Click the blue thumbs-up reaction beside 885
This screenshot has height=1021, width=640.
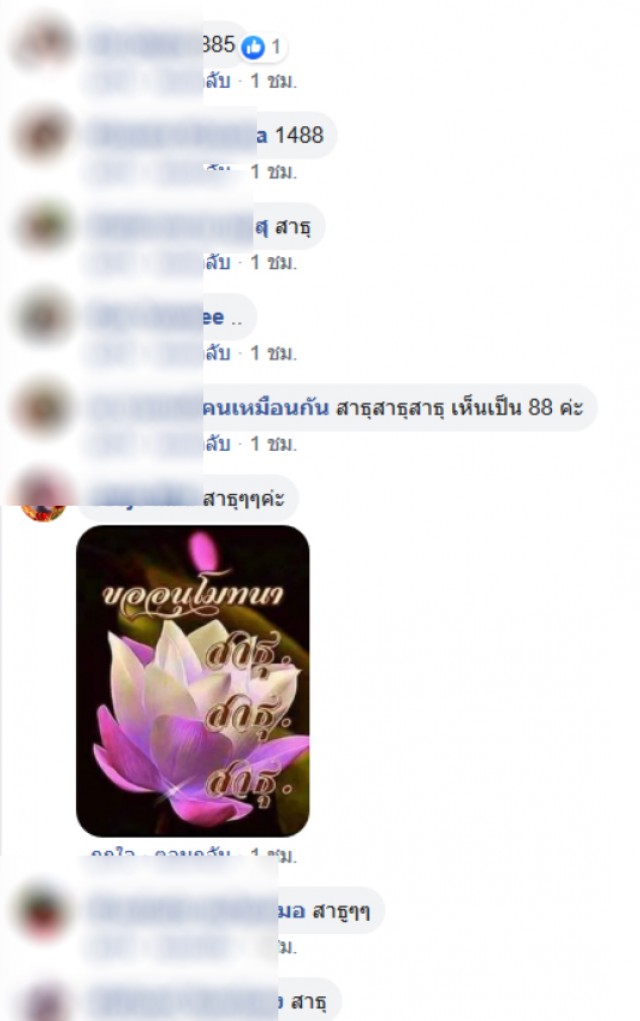point(253,47)
